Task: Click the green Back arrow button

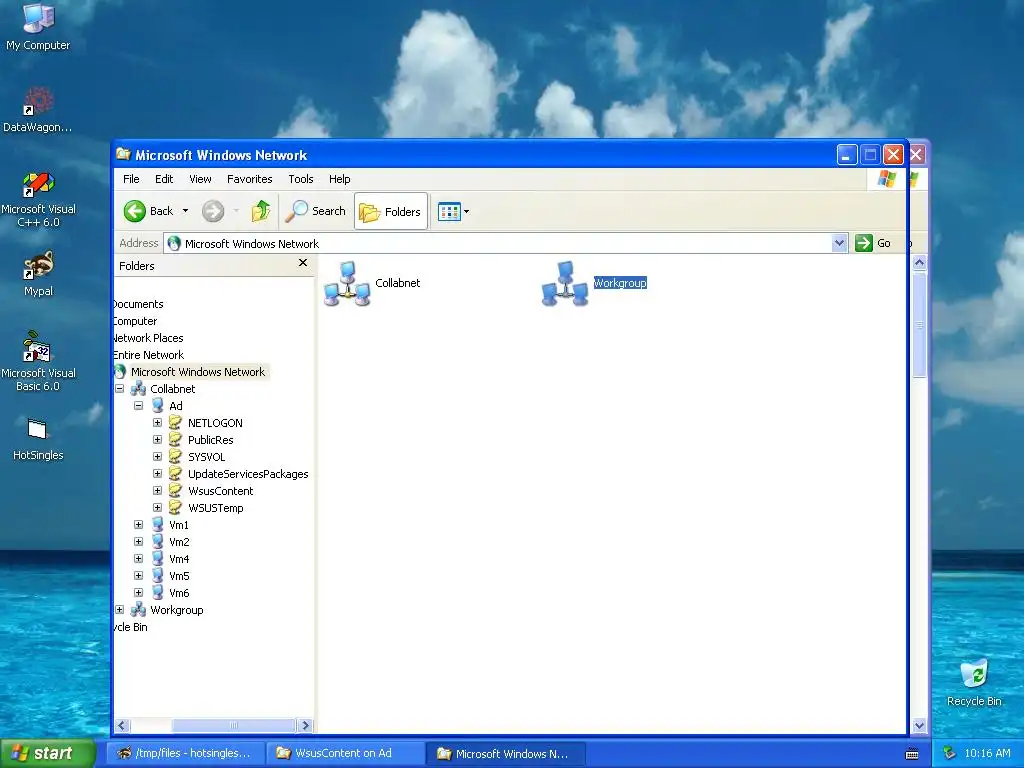Action: click(x=135, y=211)
